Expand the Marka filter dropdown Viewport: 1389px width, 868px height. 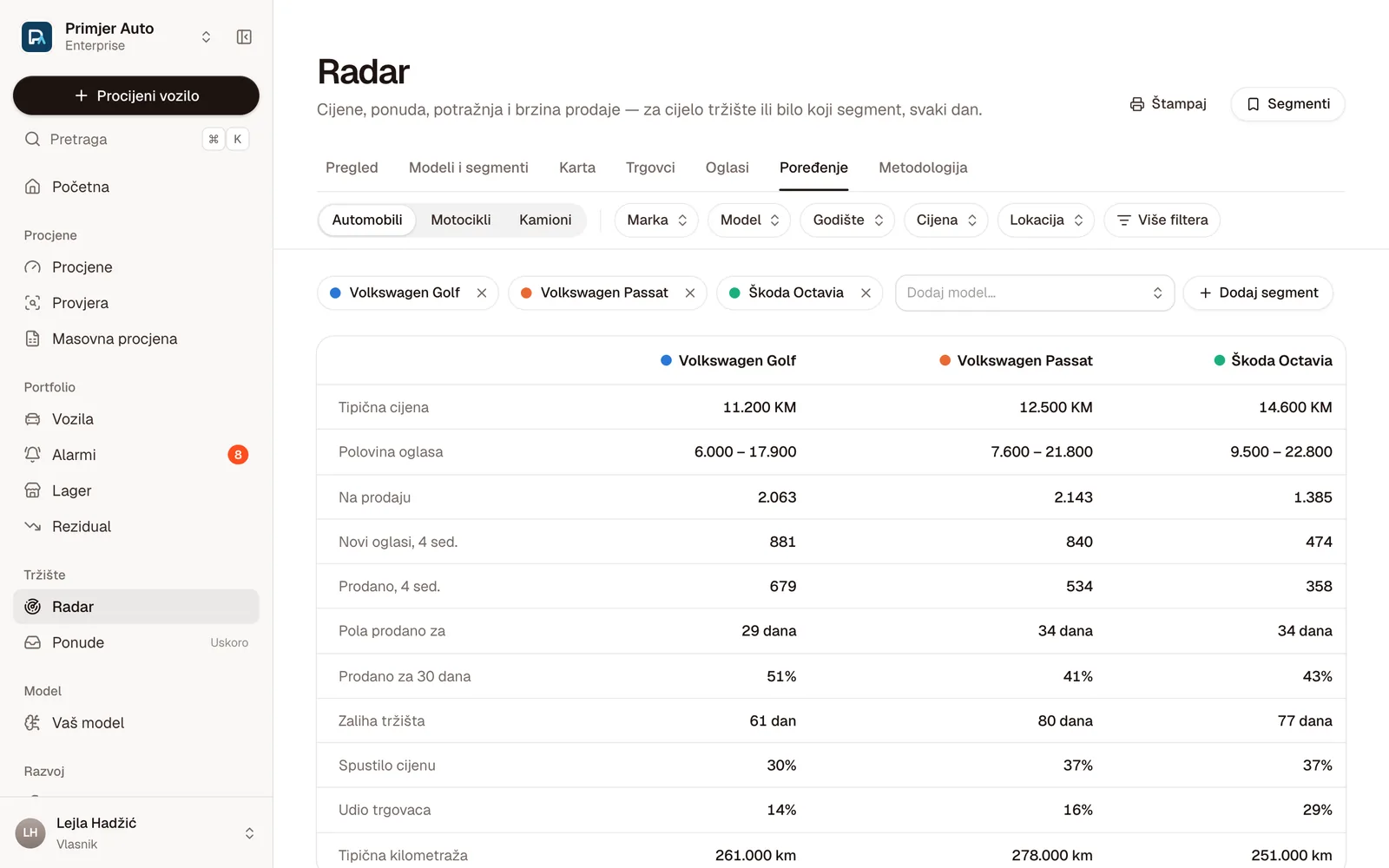(x=656, y=220)
